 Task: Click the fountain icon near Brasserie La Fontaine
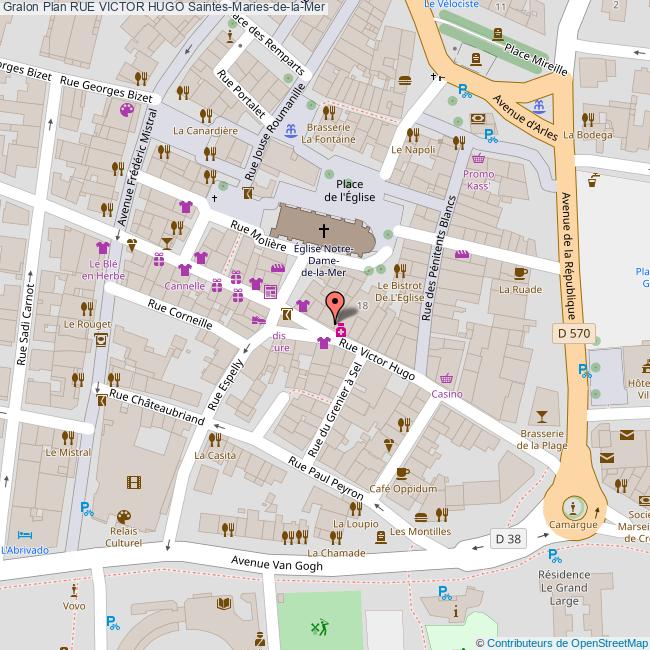click(x=290, y=131)
